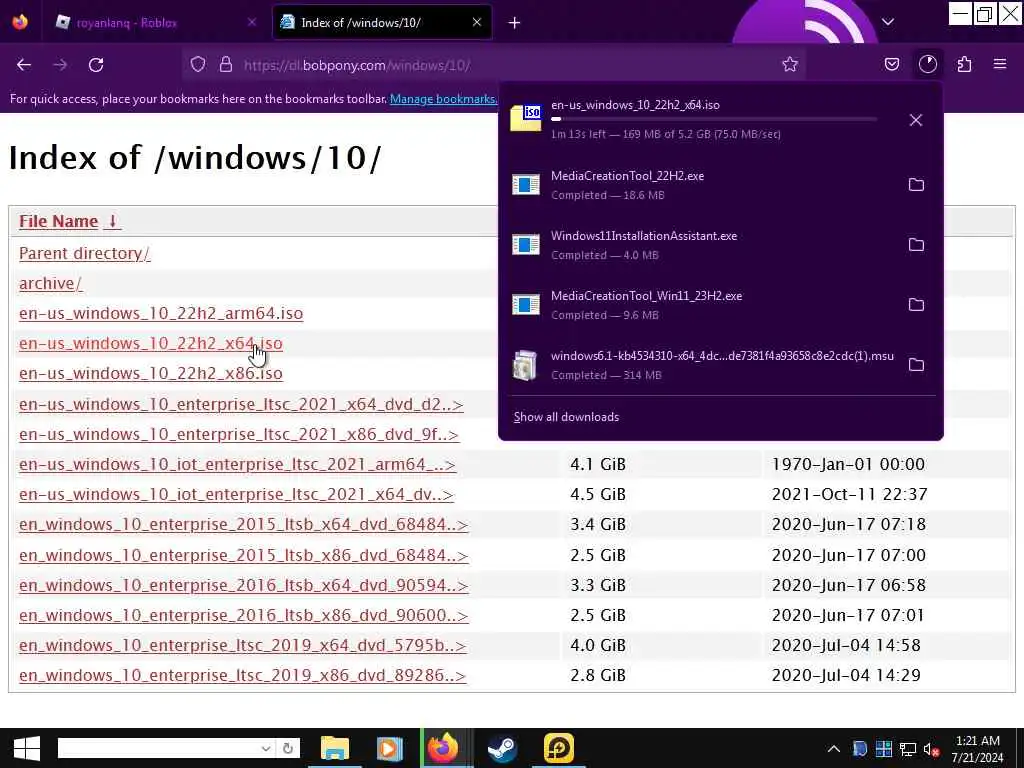Close the royanlanq - Roblox tab

coord(252,22)
